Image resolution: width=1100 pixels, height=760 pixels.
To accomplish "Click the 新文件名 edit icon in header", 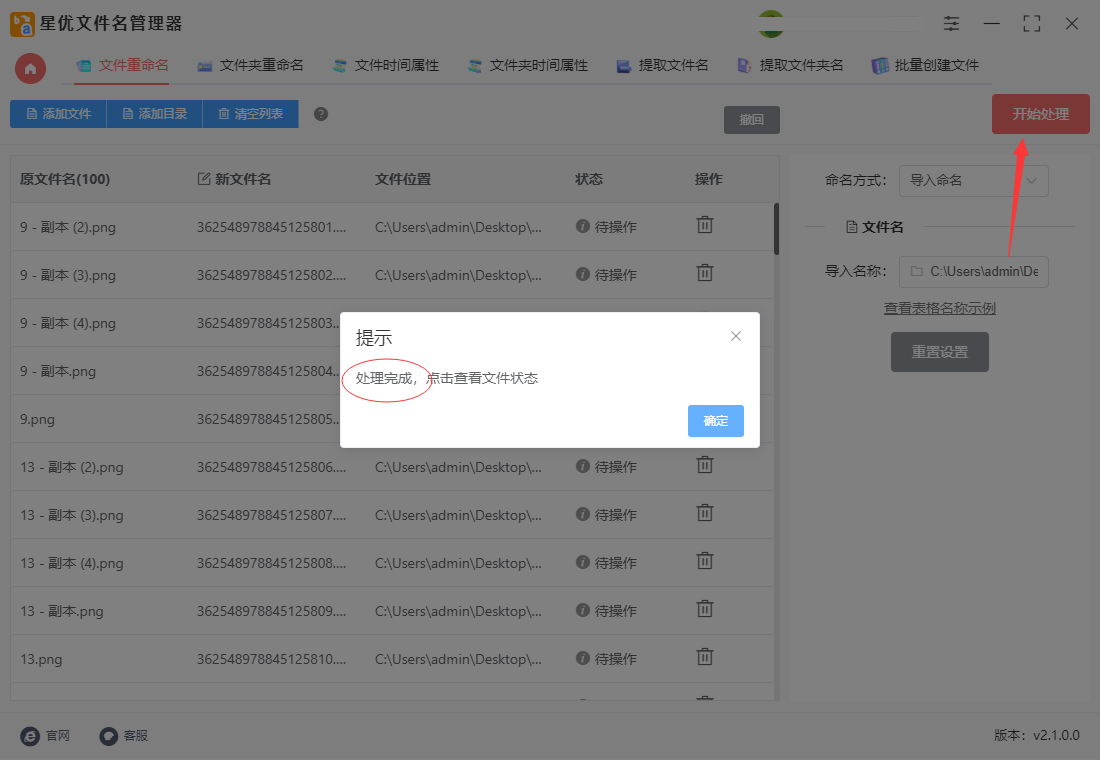I will [204, 179].
